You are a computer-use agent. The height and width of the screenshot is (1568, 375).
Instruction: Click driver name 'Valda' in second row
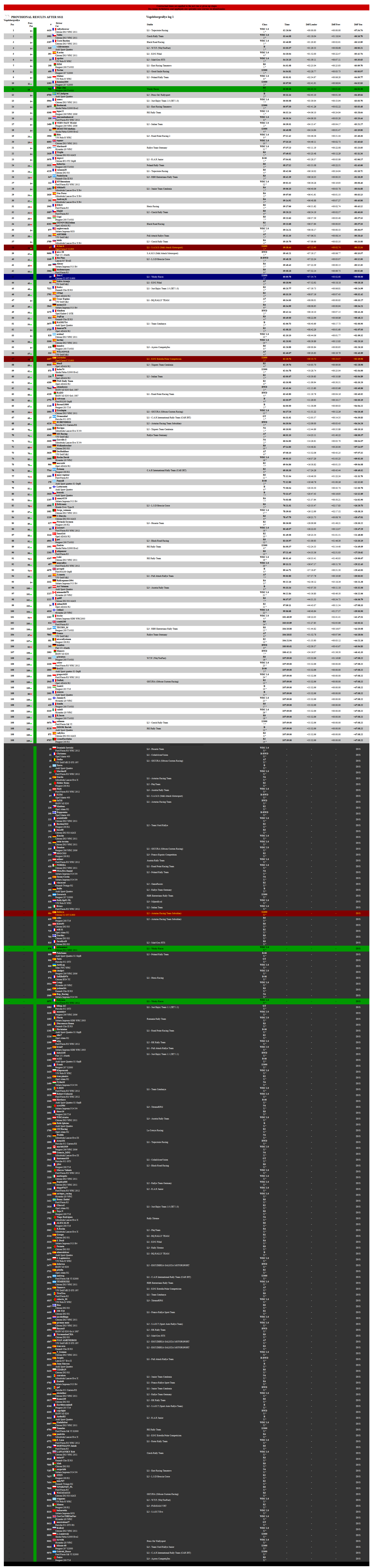pos(60,35)
